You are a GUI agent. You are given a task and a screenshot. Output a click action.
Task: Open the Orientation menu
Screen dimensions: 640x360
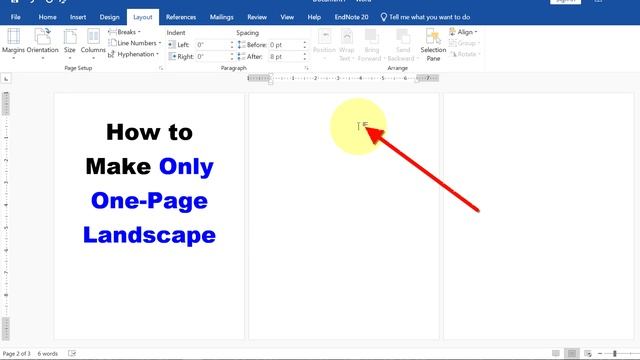click(x=42, y=44)
